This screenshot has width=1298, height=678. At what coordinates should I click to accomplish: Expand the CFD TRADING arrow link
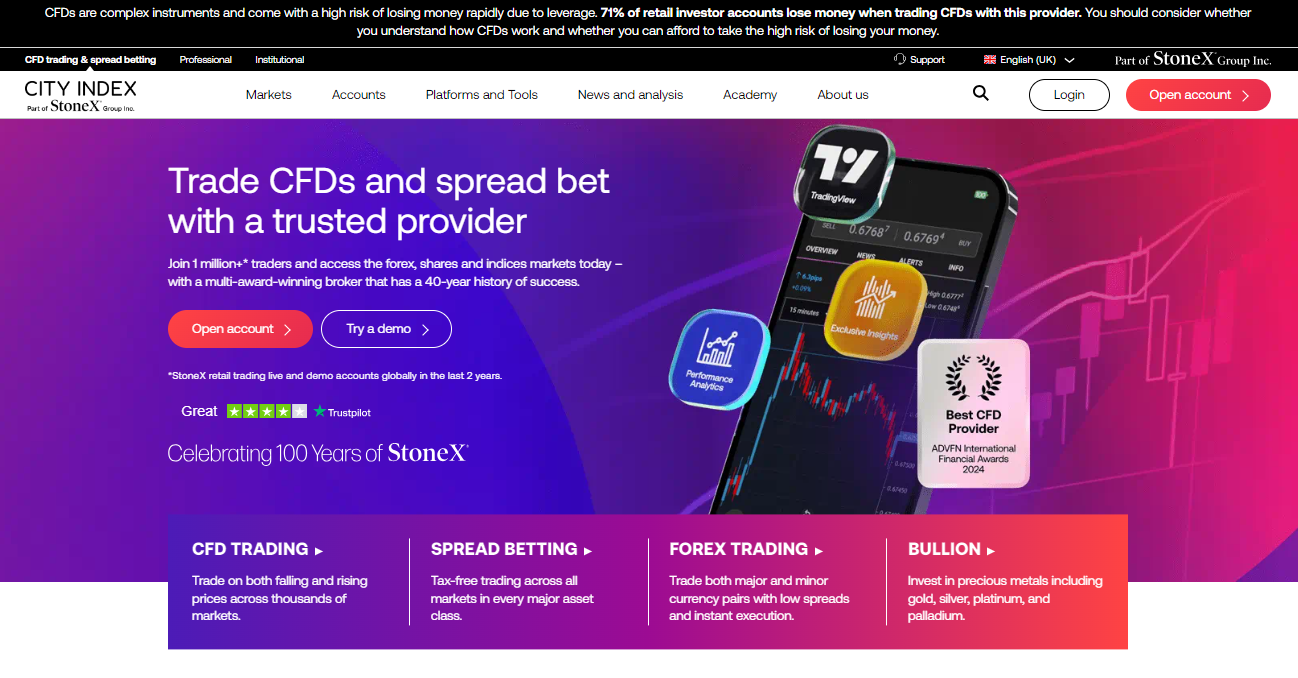click(258, 549)
